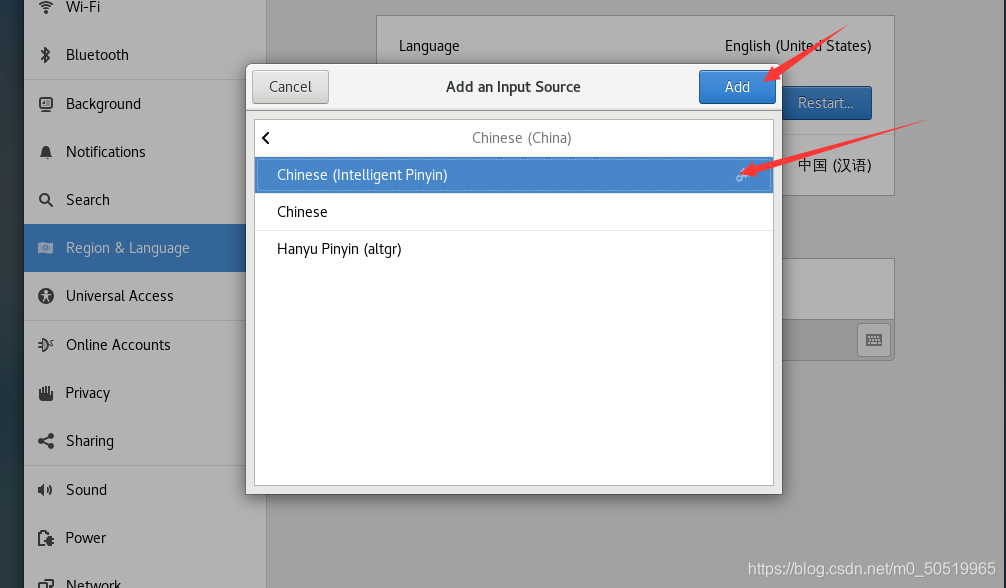Click the keyboard layout preview icon

pyautogui.click(x=874, y=340)
